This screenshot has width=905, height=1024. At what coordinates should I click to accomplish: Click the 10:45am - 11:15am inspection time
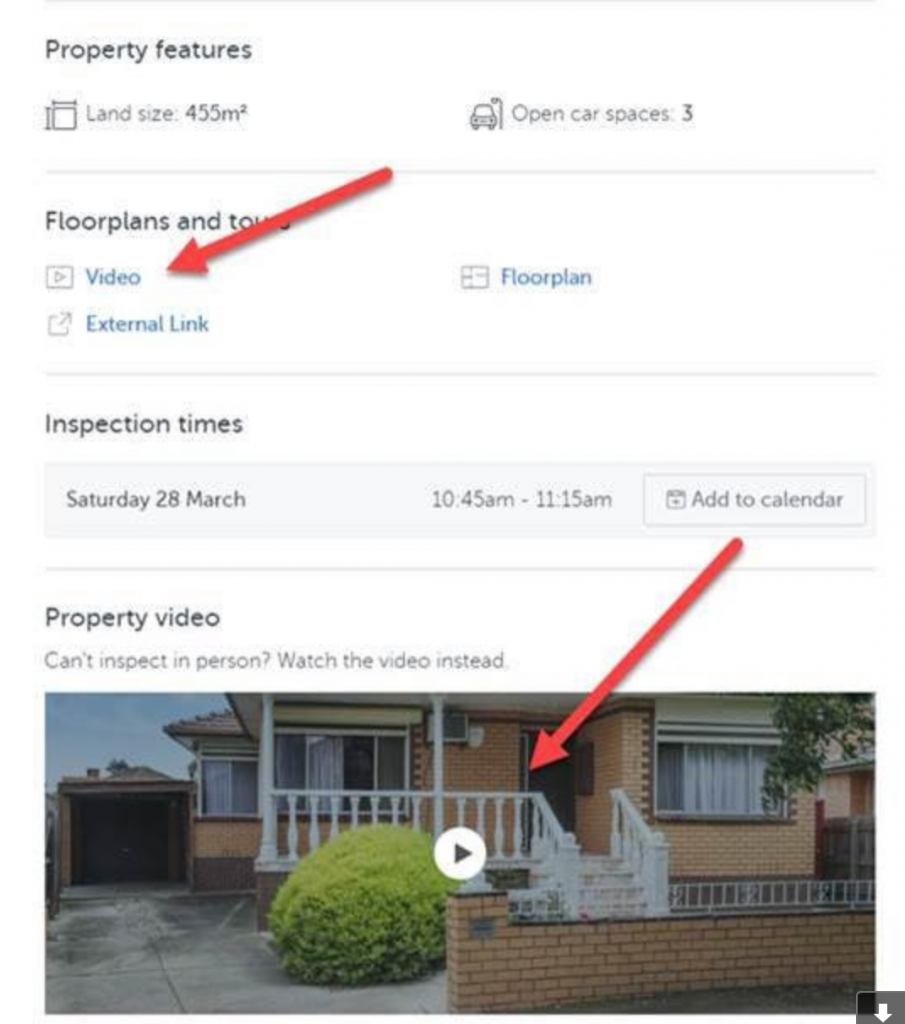522,500
